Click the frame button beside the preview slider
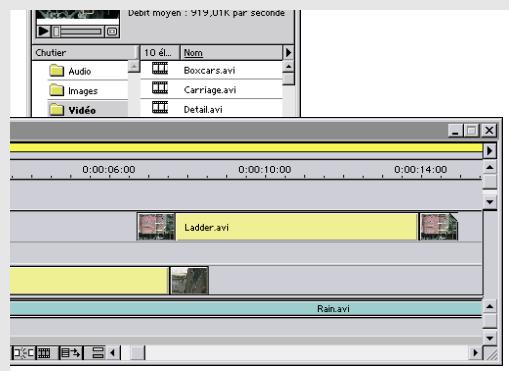 tap(112, 32)
